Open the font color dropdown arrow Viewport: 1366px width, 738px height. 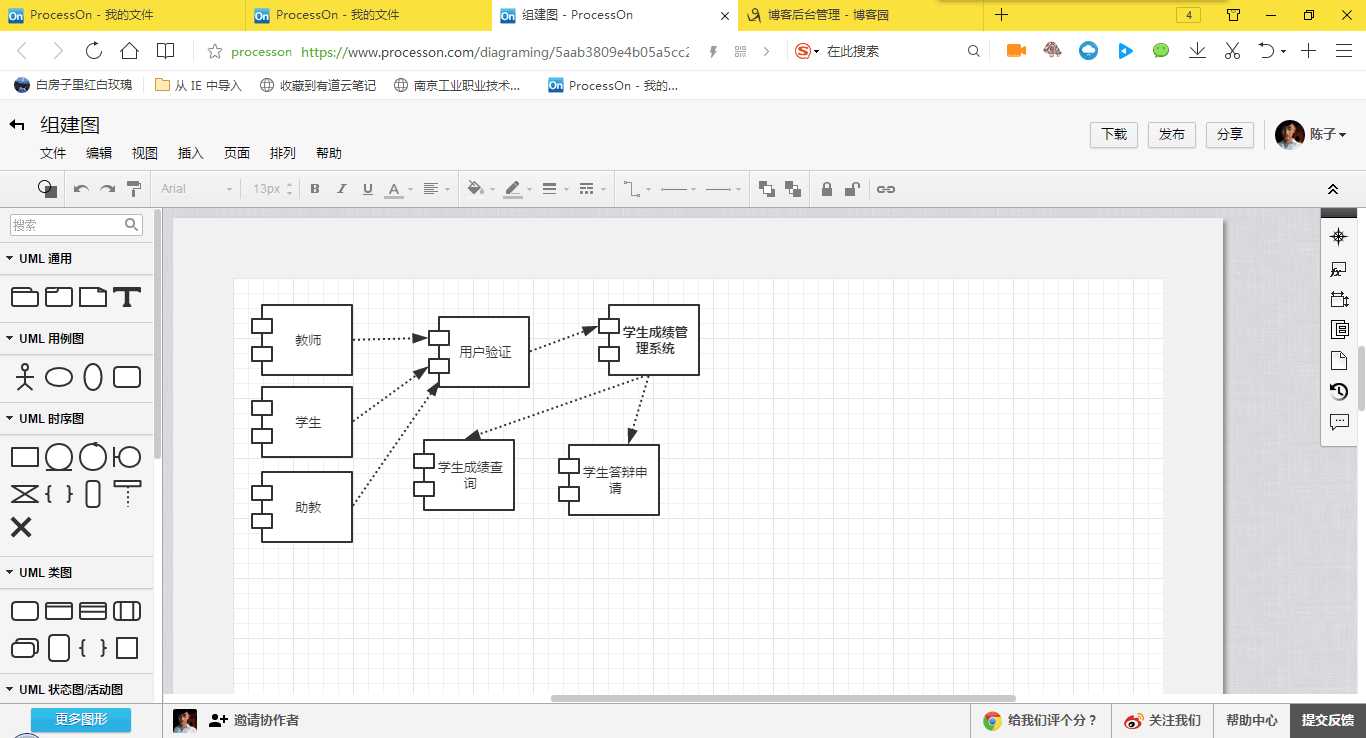click(x=411, y=189)
